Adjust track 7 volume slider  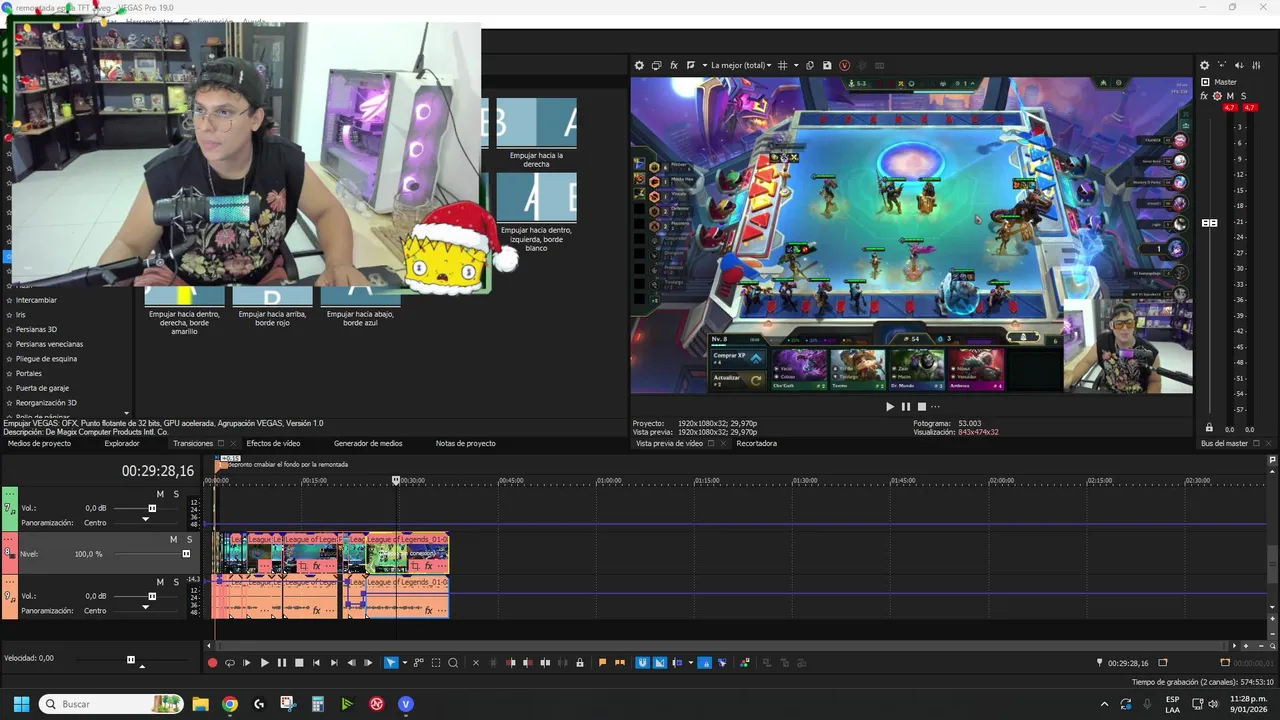tap(152, 509)
